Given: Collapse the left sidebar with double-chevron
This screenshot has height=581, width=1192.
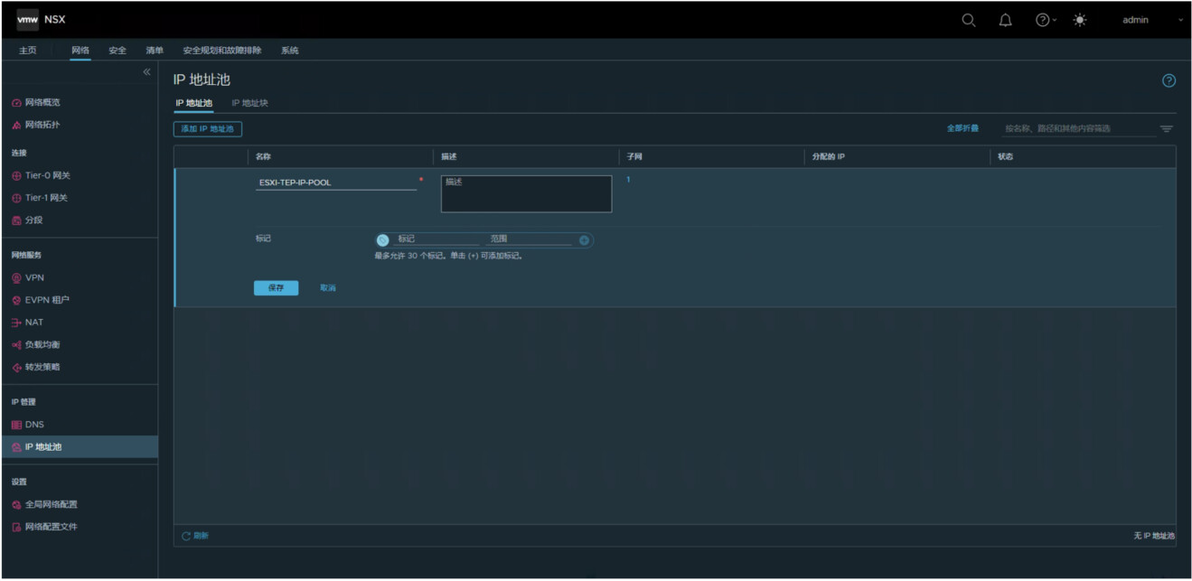Looking at the screenshot, I should tap(147, 71).
